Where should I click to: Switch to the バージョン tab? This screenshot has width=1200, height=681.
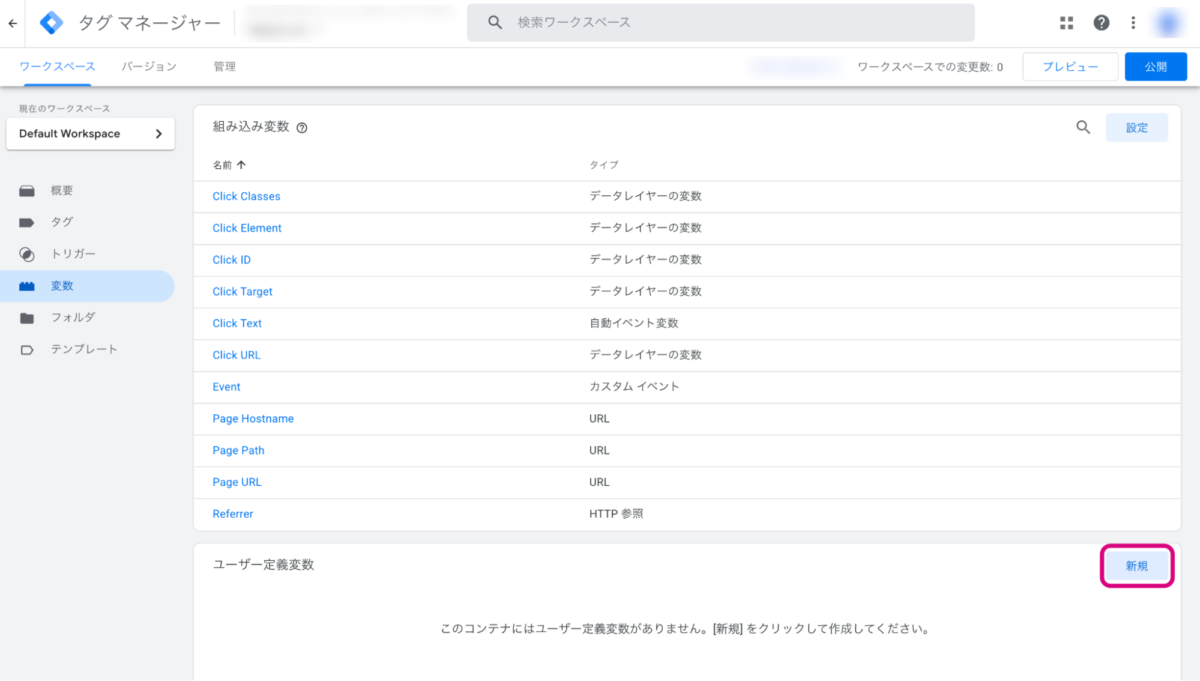pyautogui.click(x=149, y=67)
